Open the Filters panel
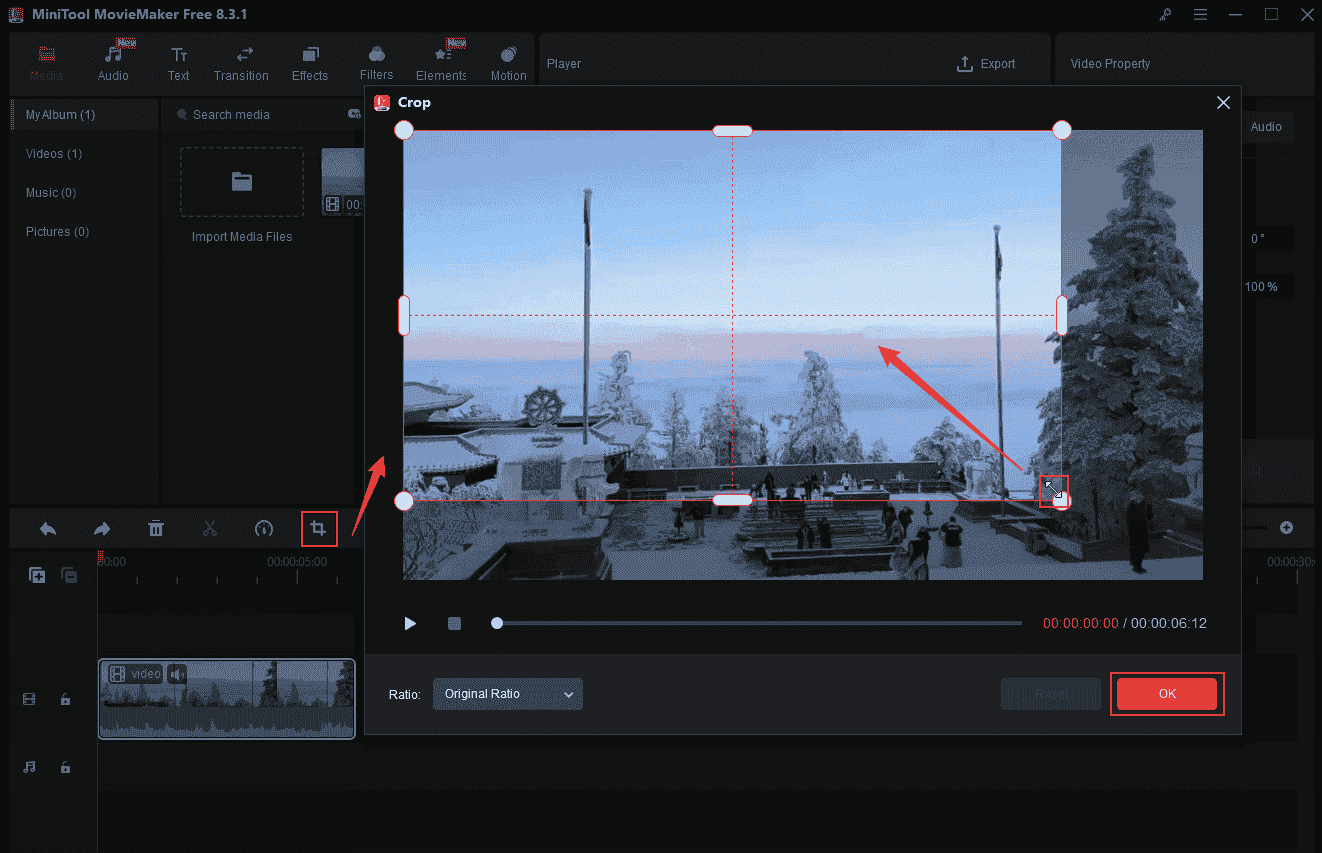 [376, 60]
